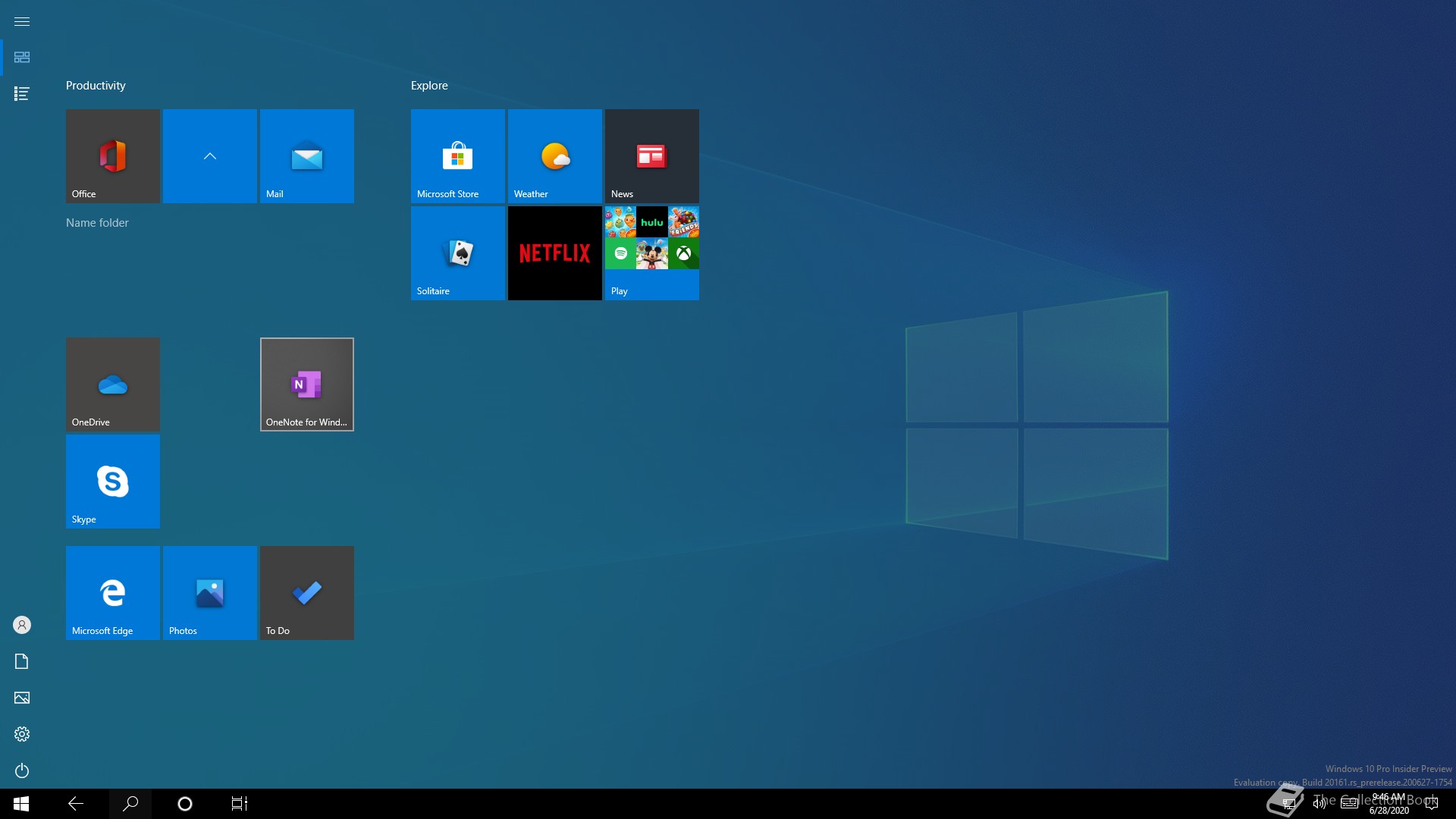
Task: Open the volume speaker tray icon
Action: (1319, 804)
